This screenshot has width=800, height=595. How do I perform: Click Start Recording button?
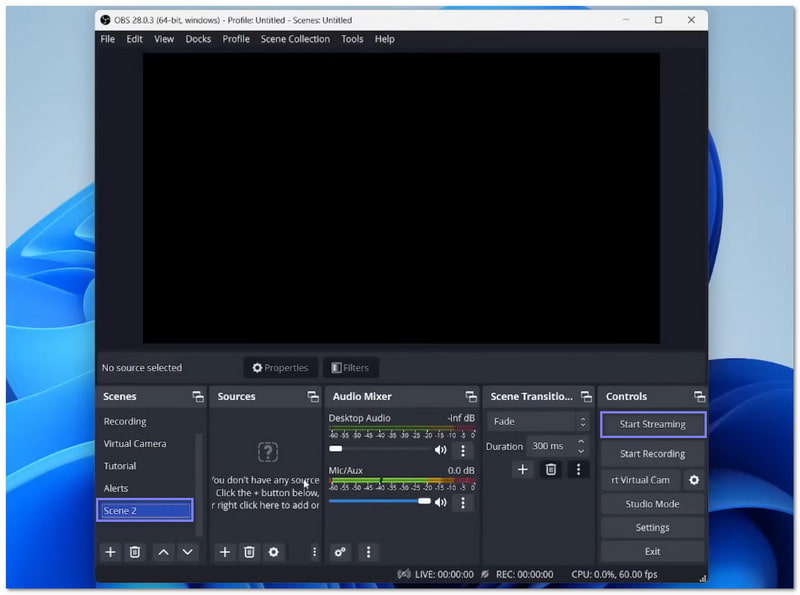pyautogui.click(x=652, y=454)
